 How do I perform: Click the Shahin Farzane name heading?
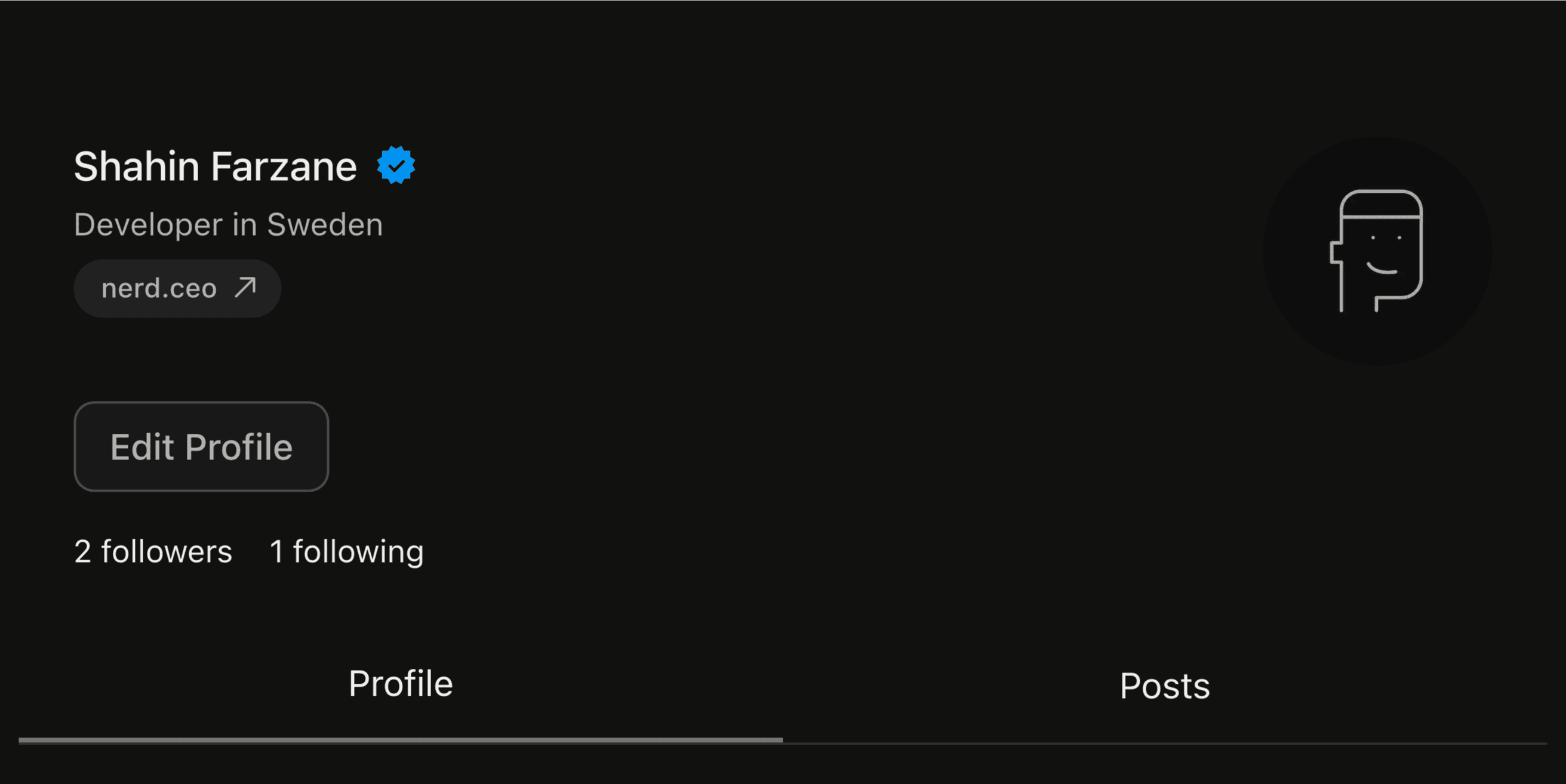coord(215,166)
